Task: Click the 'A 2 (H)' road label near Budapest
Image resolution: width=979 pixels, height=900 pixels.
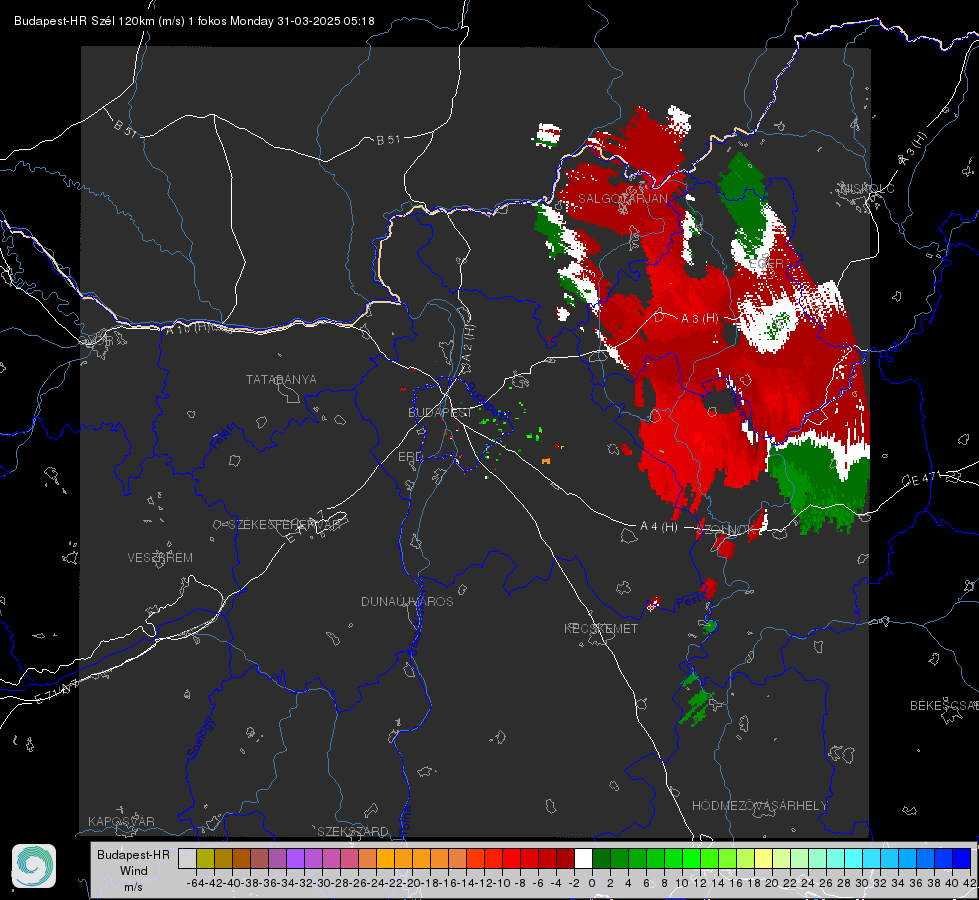Action: (x=468, y=342)
